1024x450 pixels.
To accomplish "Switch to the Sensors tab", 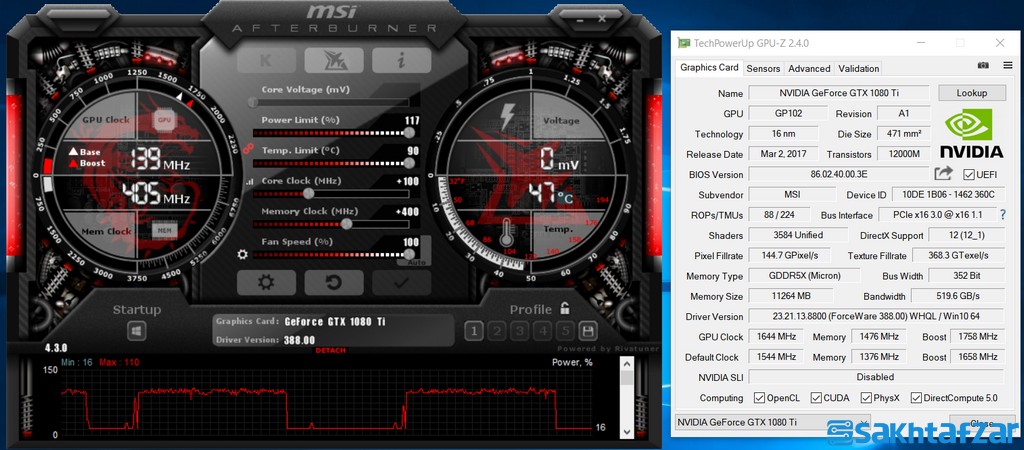I will pos(763,69).
